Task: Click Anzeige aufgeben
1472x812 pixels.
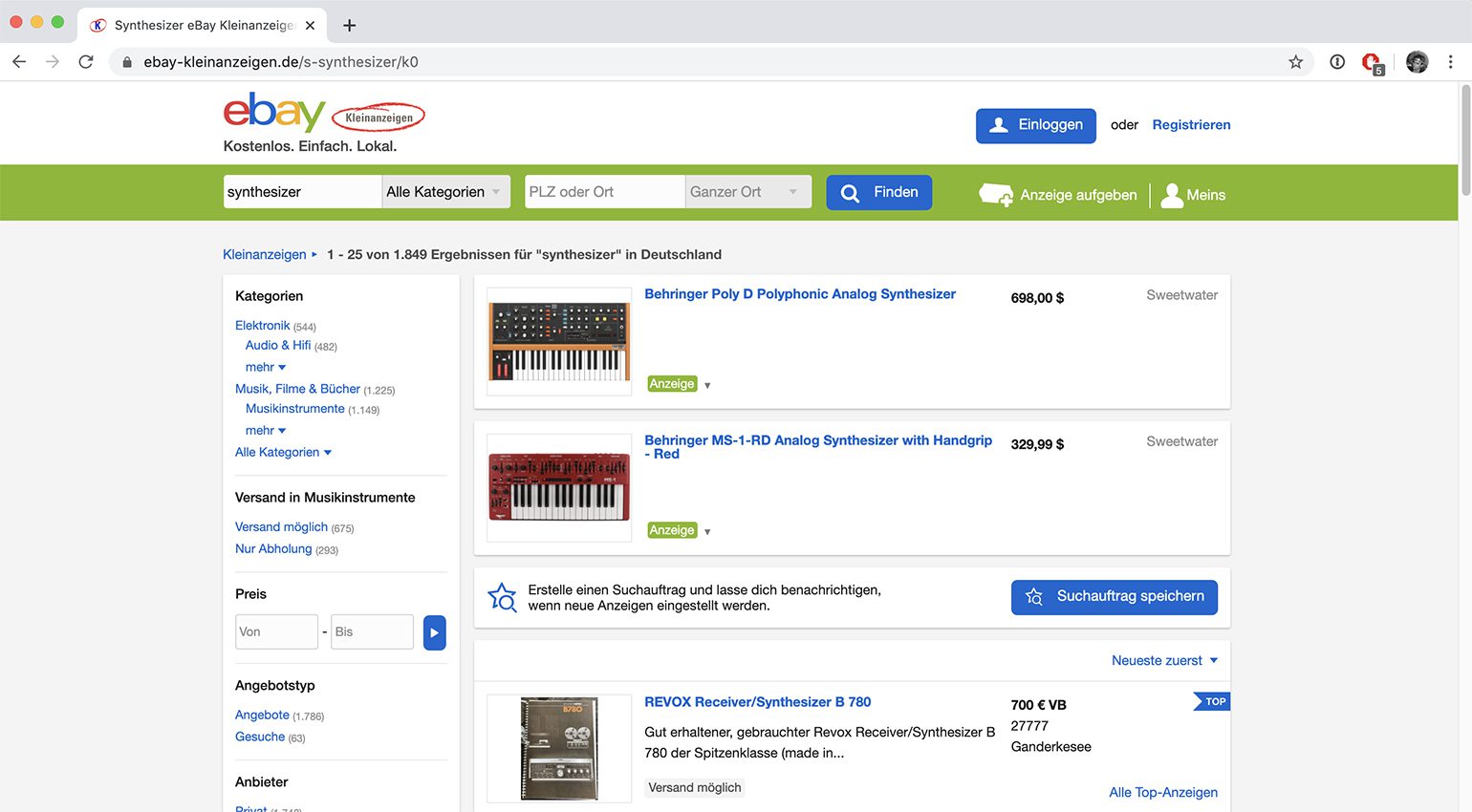Action: click(x=1058, y=195)
